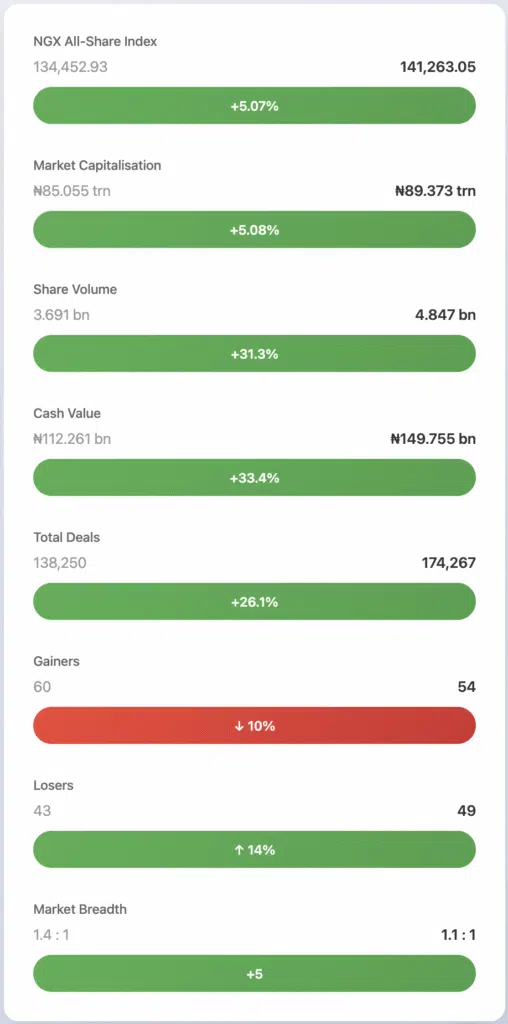
Task: Select the +5.08% Market Capitalisation bar
Action: pos(254,230)
